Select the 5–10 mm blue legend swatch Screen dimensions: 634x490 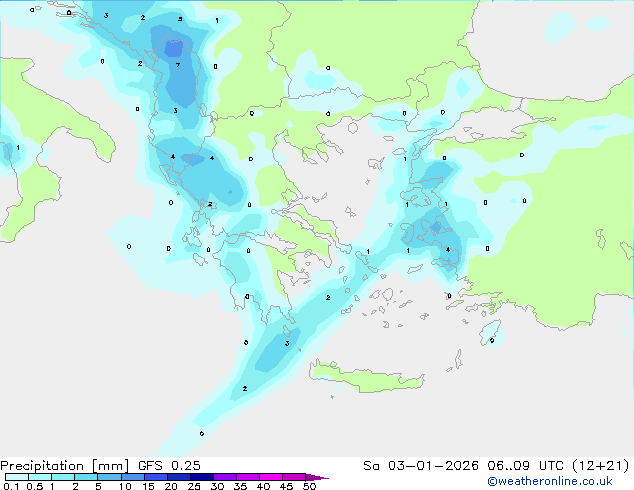(109, 477)
